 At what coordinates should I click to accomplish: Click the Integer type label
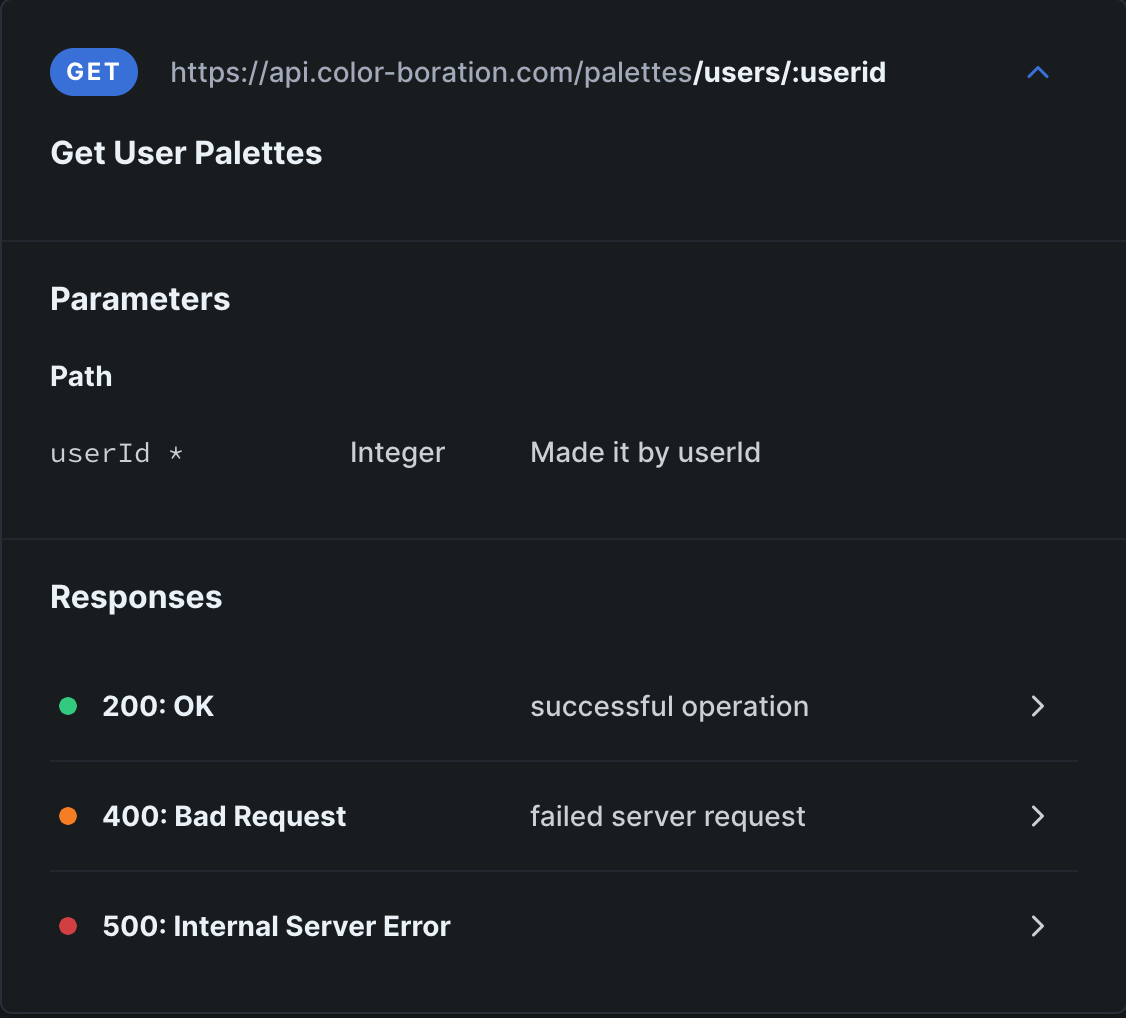(x=397, y=453)
